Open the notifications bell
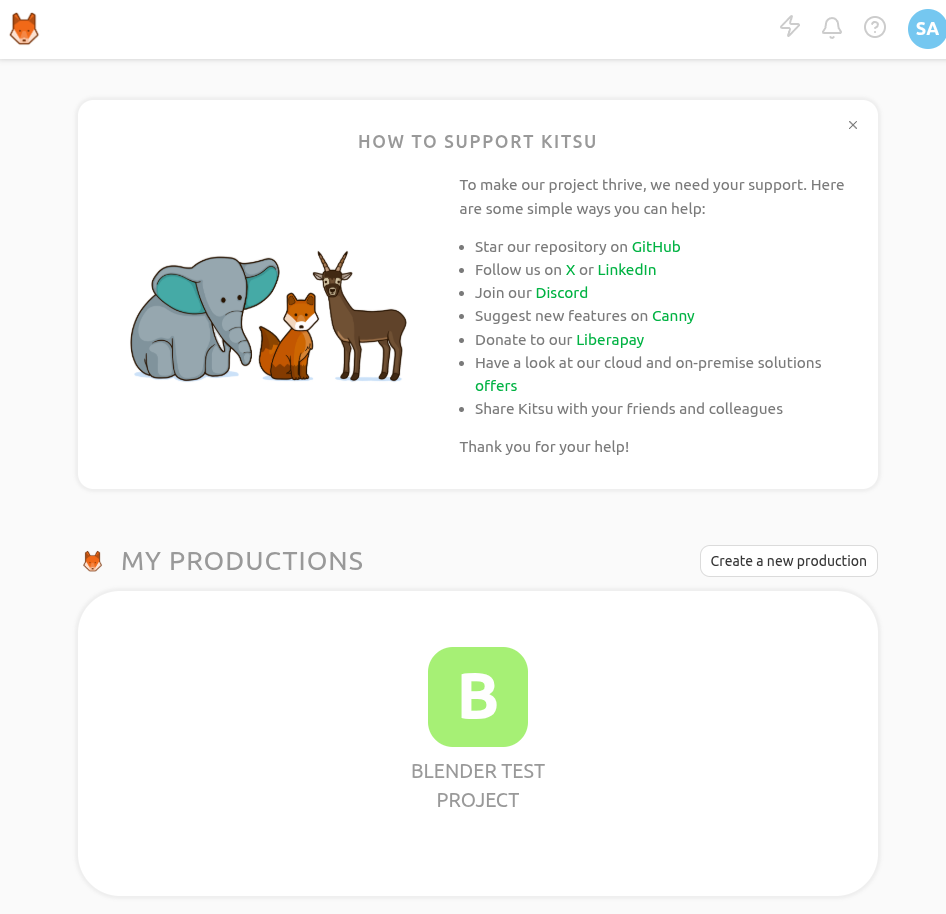Viewport: 946px width, 914px height. click(x=832, y=27)
